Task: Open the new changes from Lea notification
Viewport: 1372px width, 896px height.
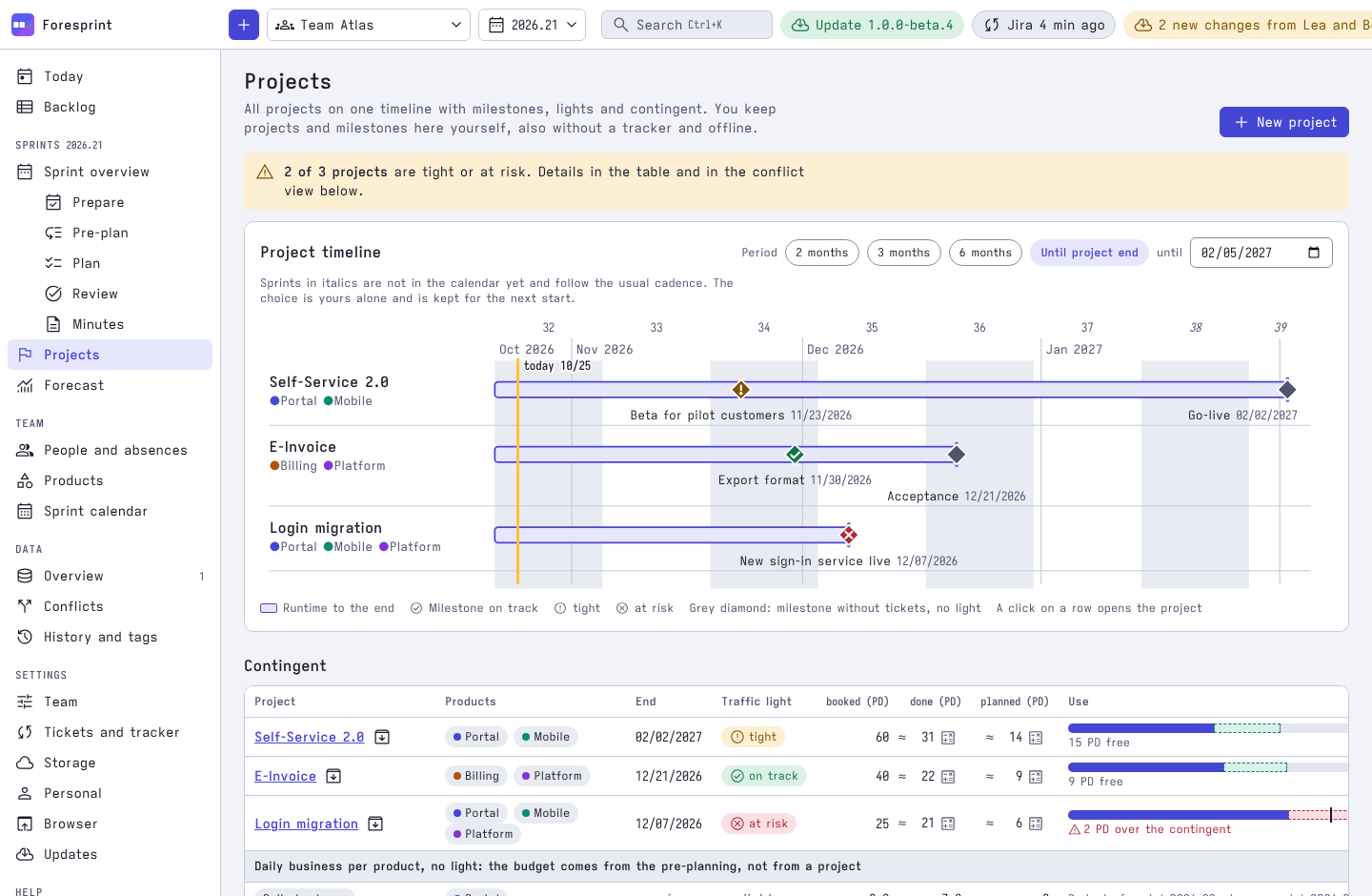Action: pos(1248,25)
